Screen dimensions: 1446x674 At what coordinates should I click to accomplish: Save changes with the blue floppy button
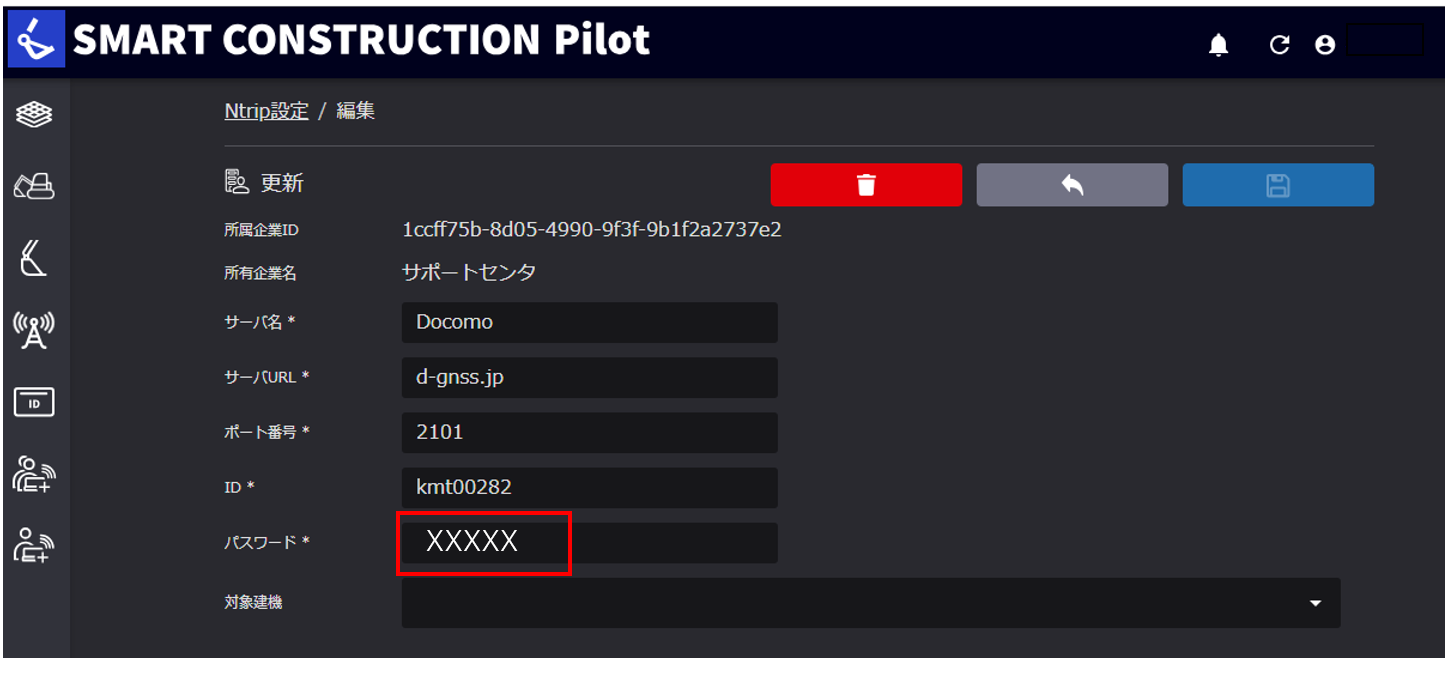coord(1278,185)
